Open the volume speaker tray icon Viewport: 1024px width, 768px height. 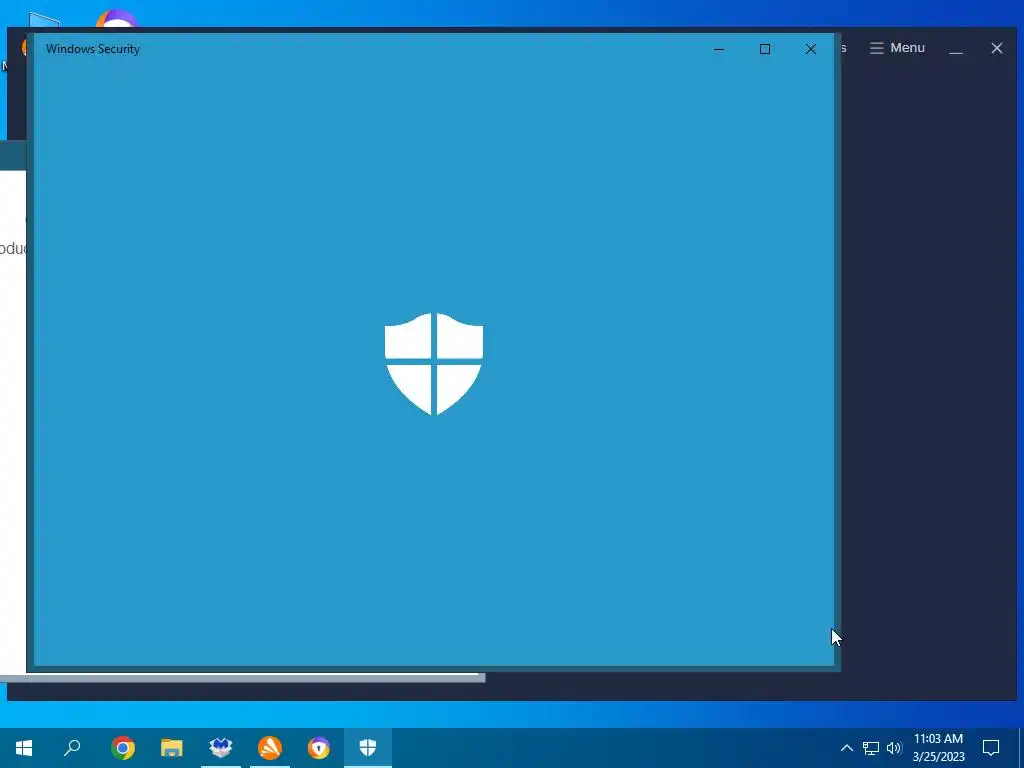pyautogui.click(x=894, y=748)
